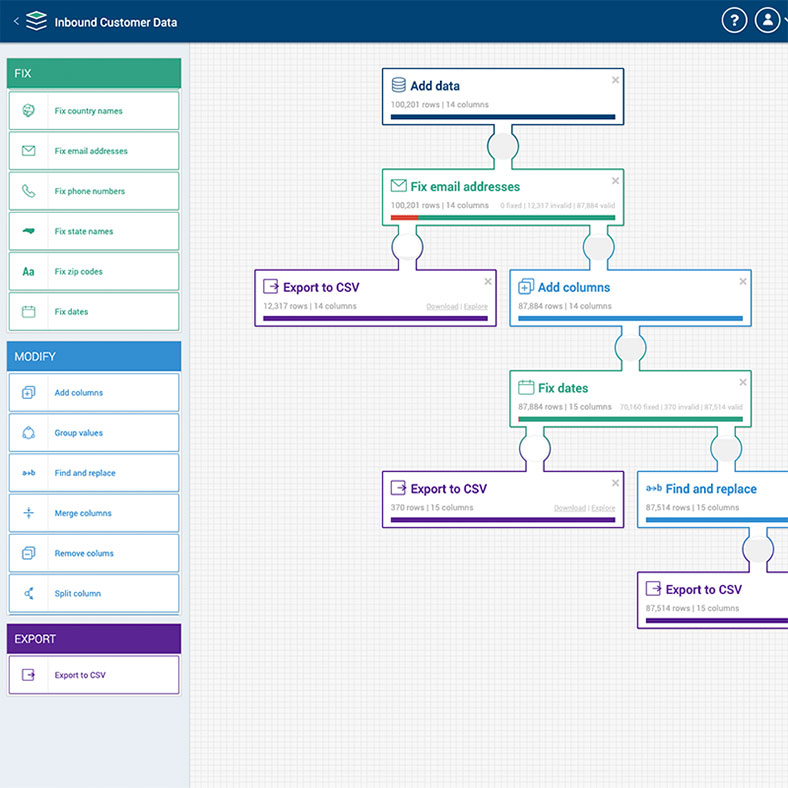Close the Add data node
The height and width of the screenshot is (788, 788).
coord(615,80)
